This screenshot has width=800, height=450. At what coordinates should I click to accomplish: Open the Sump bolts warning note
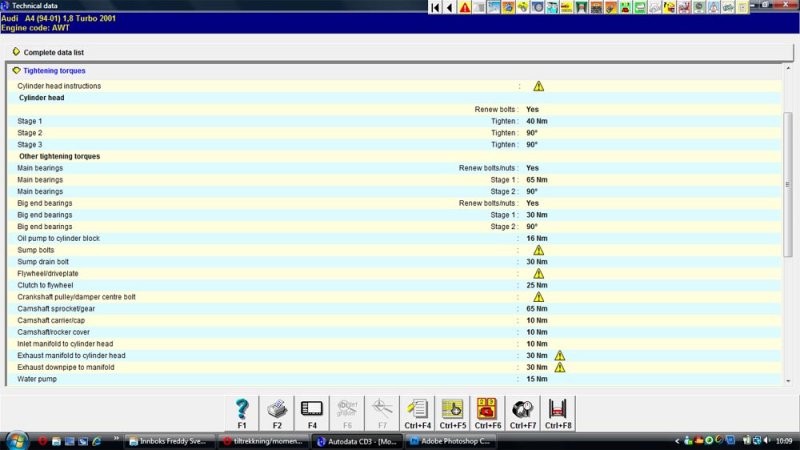tap(538, 250)
